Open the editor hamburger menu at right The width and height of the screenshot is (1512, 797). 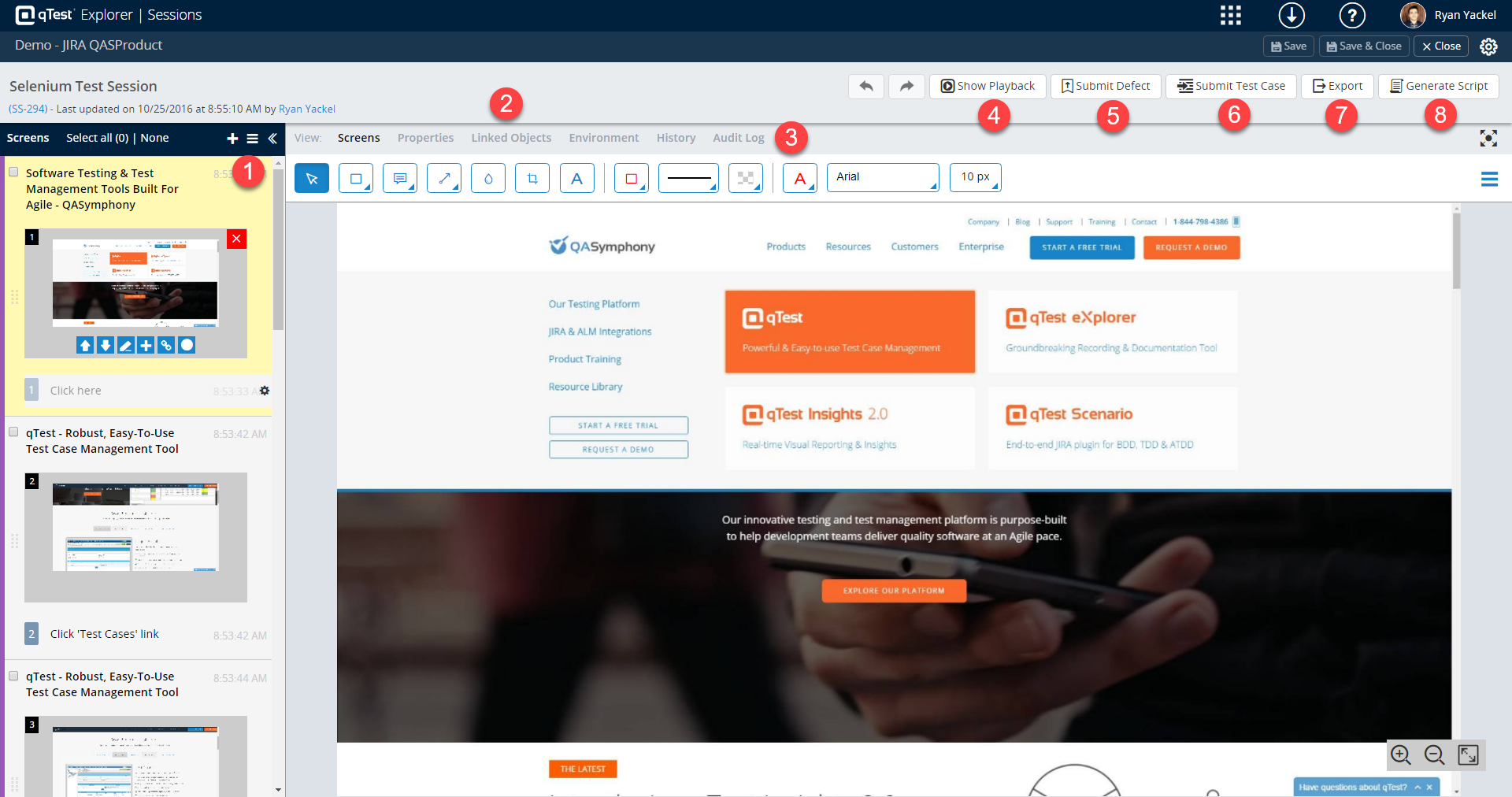click(x=1489, y=180)
